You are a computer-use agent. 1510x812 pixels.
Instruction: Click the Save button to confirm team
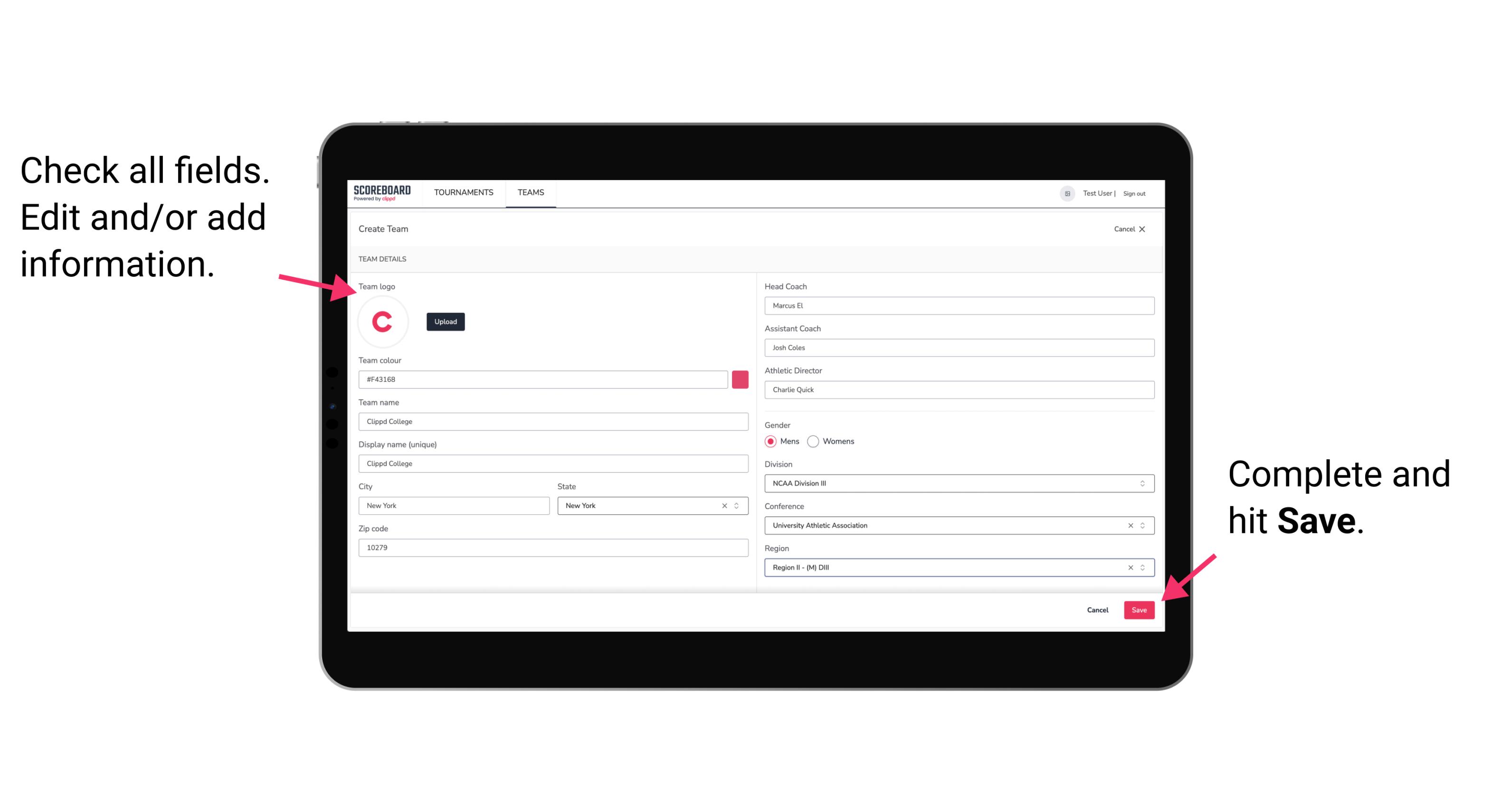pyautogui.click(x=1139, y=608)
